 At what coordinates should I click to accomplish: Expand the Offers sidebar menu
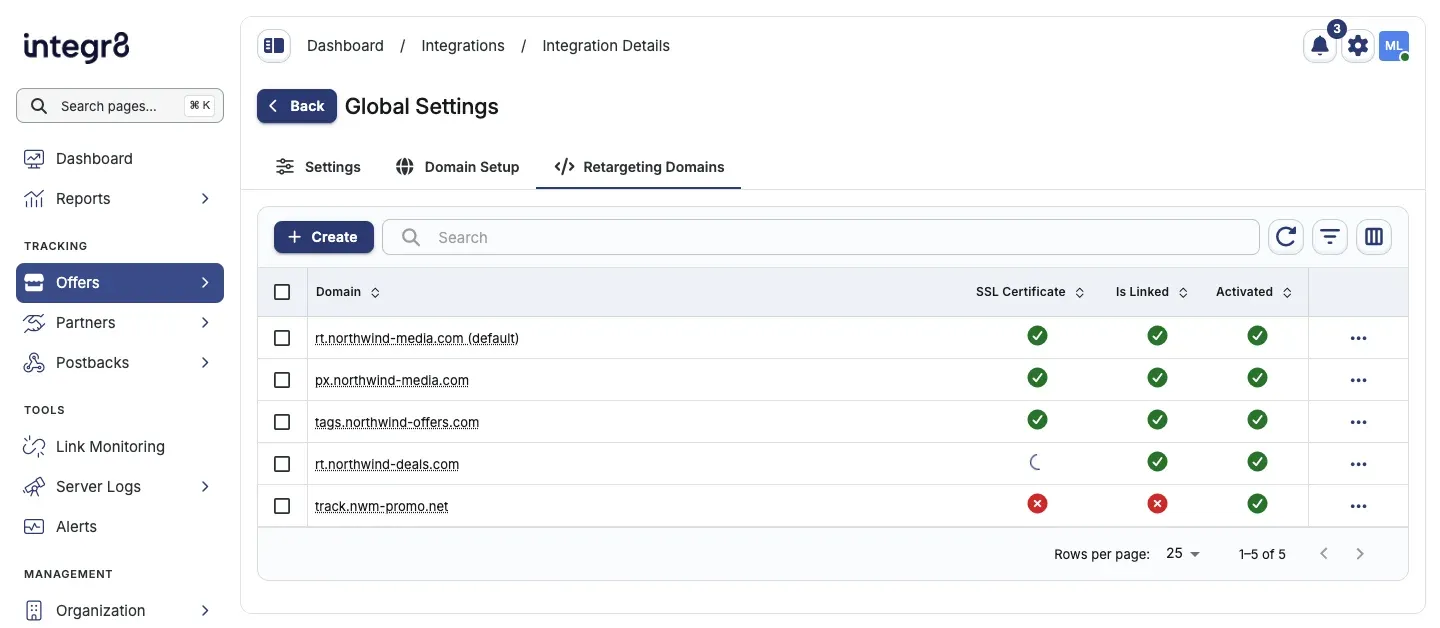point(120,282)
